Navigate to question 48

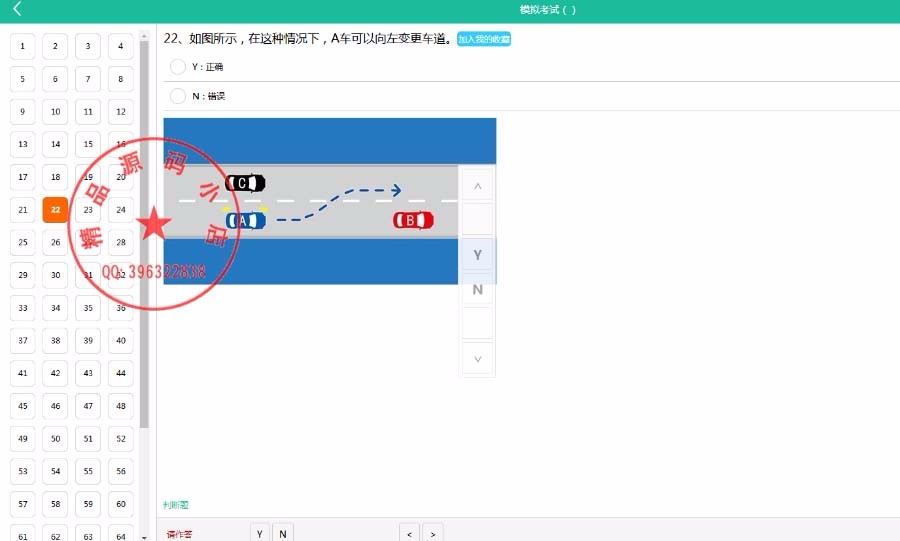[121, 406]
